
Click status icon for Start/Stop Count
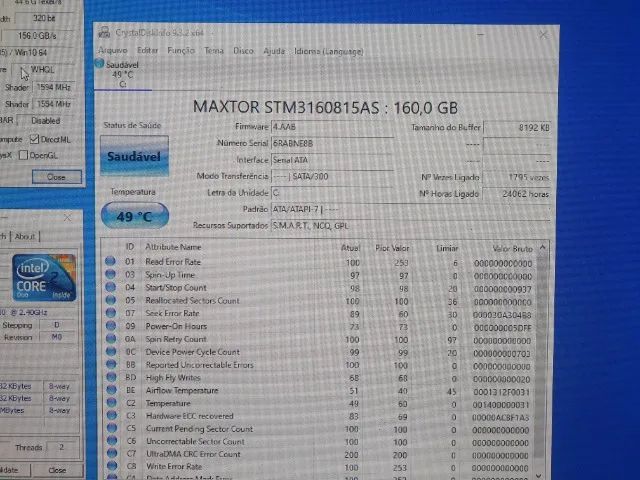[110, 287]
